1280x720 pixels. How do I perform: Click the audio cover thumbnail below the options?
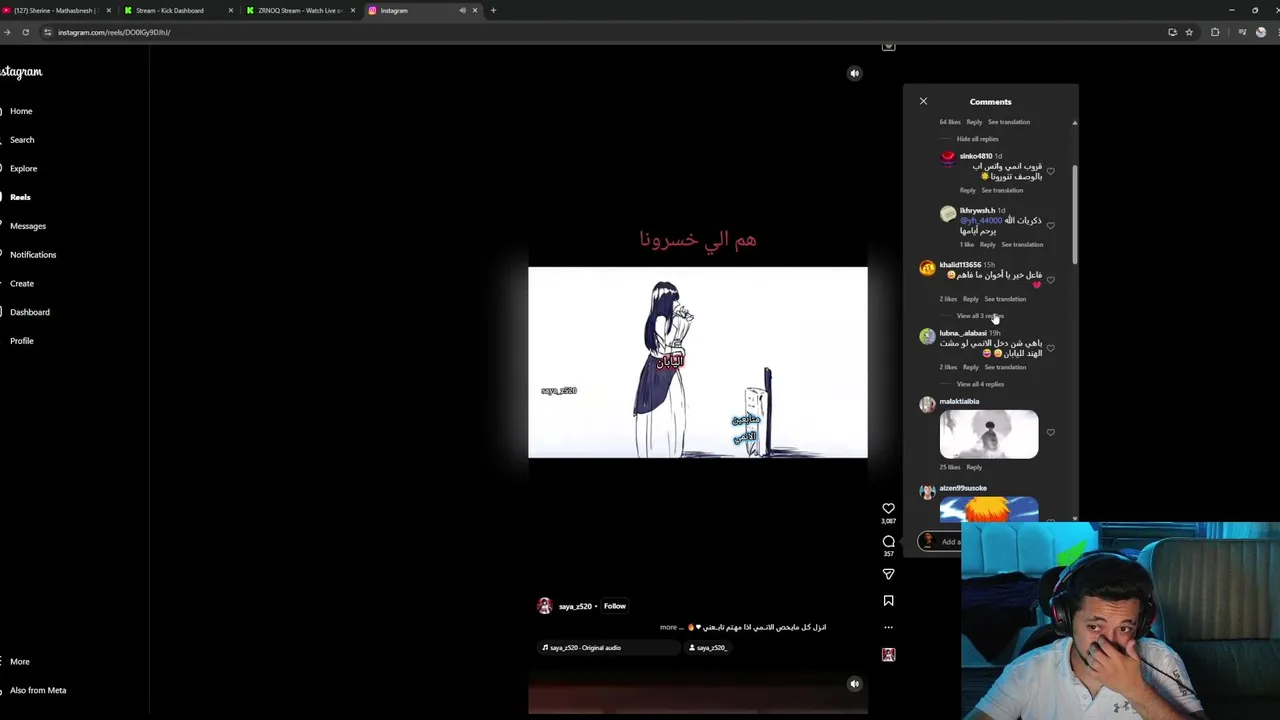888,654
